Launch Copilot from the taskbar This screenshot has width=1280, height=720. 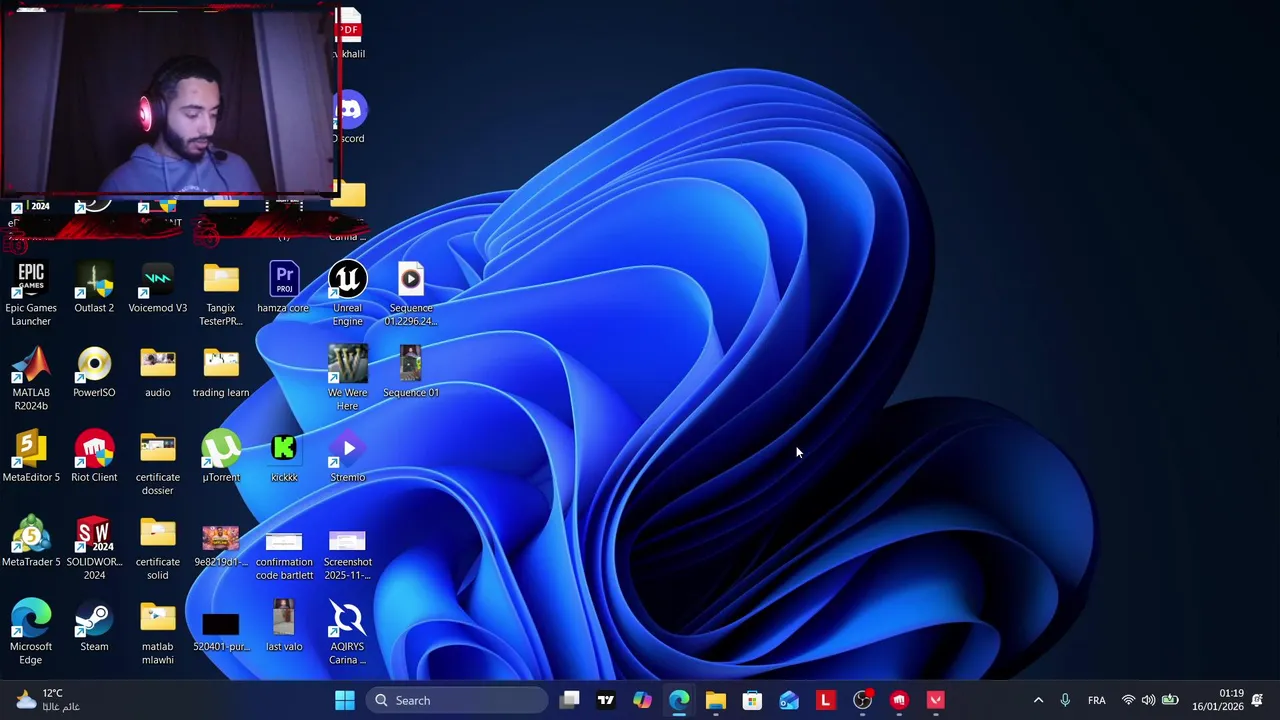642,700
